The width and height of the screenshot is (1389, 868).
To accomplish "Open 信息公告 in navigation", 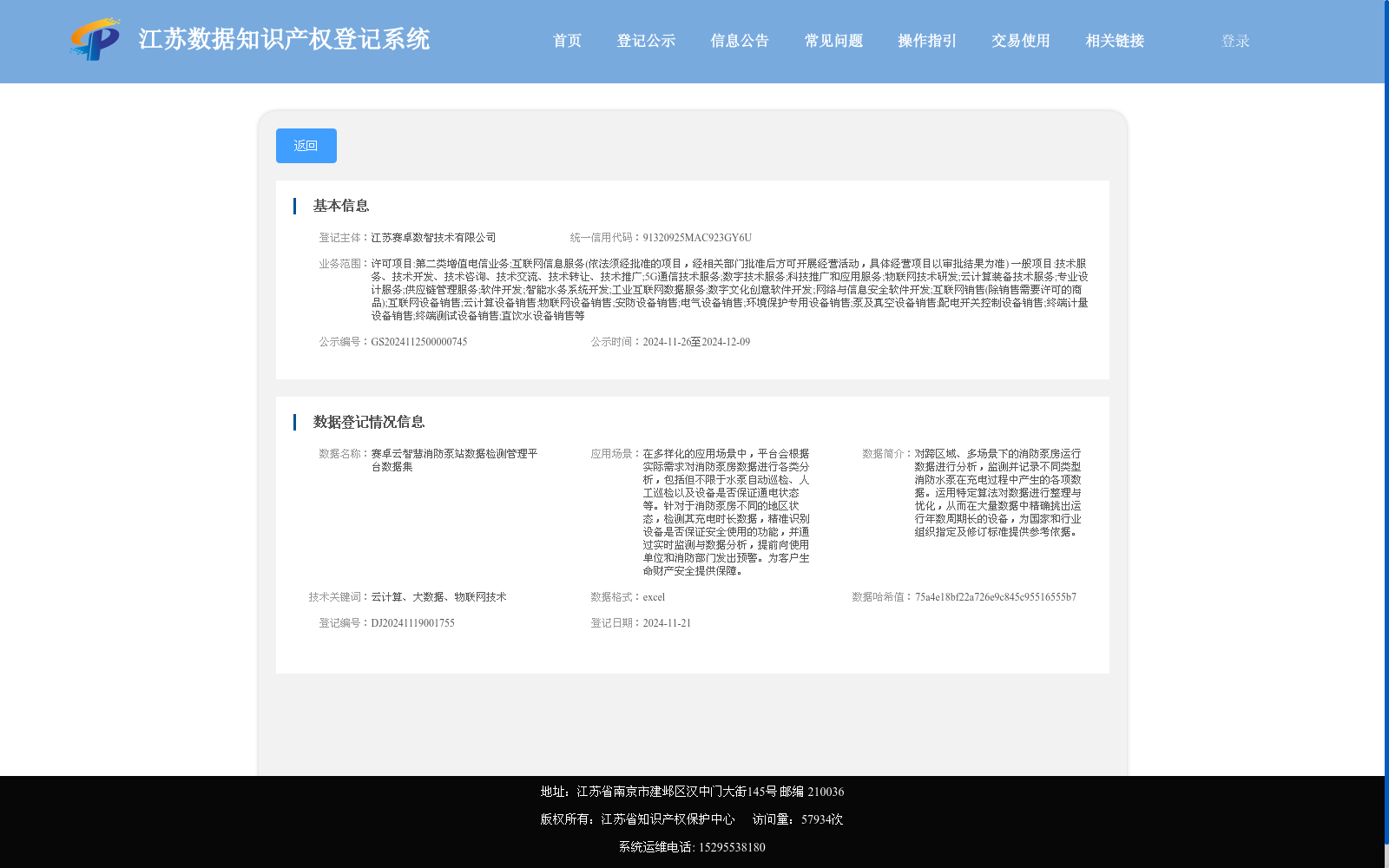I will pyautogui.click(x=740, y=41).
